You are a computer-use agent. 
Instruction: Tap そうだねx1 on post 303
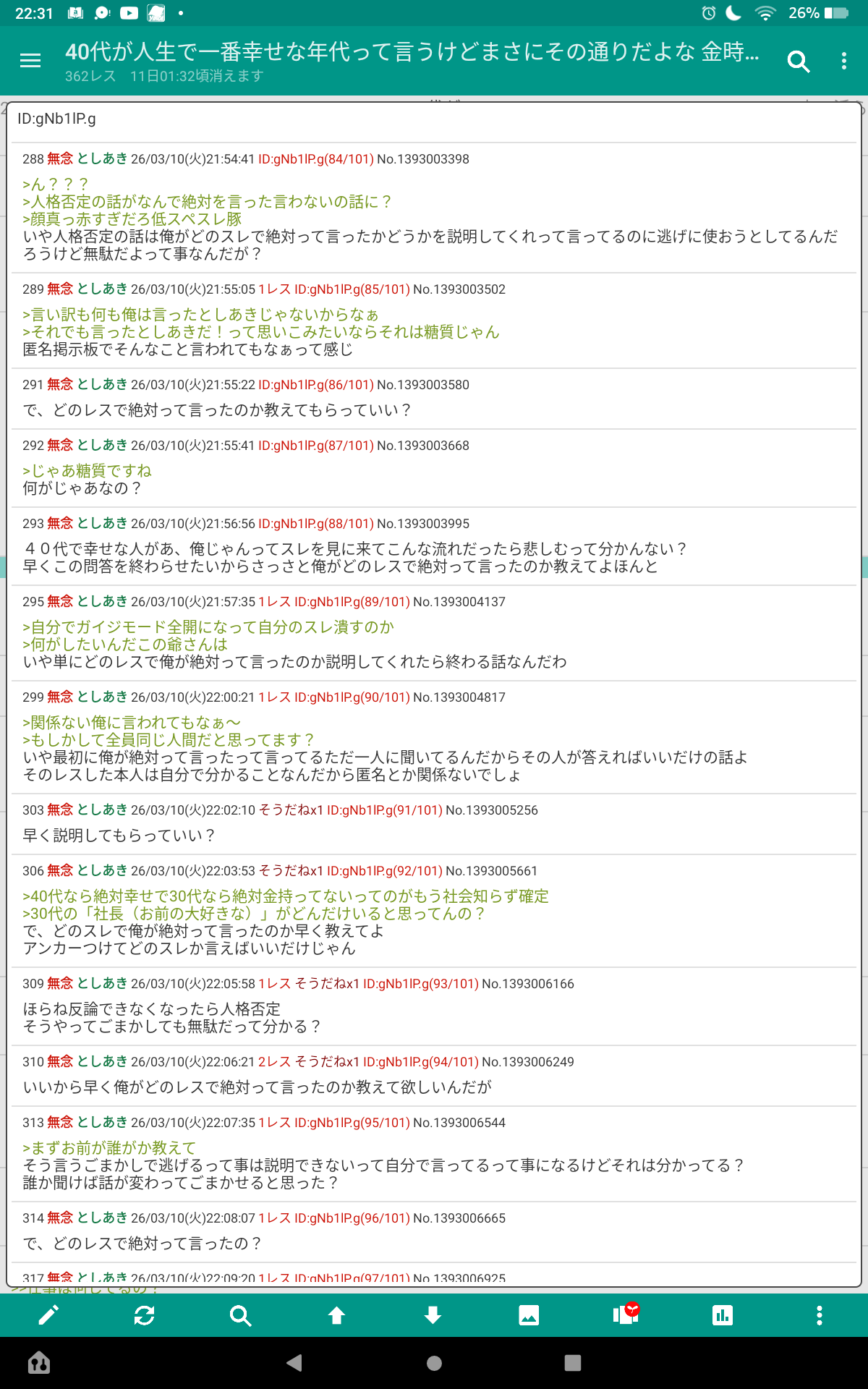(291, 810)
